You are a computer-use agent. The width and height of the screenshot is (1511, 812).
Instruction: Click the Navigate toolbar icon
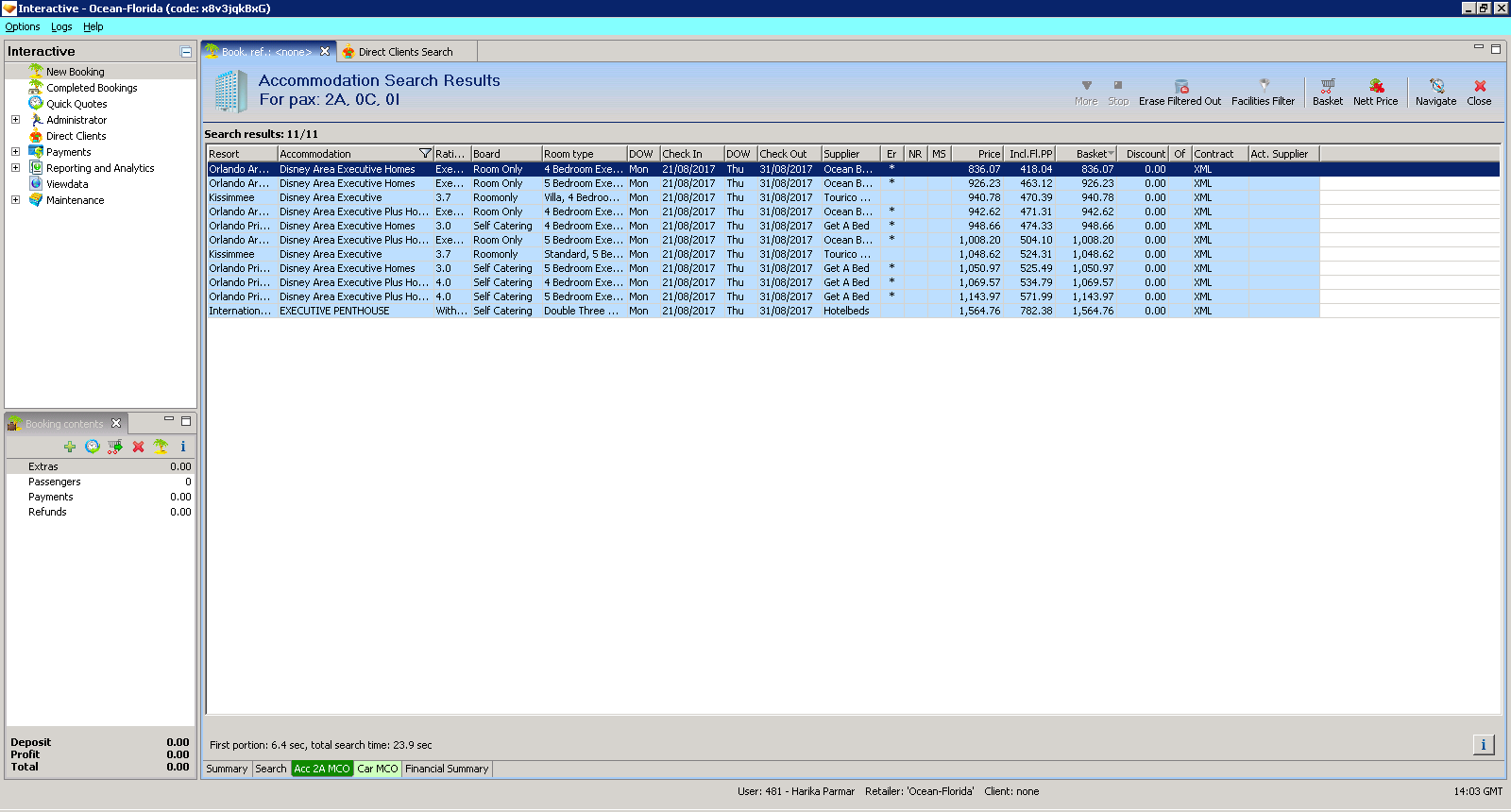(1436, 92)
